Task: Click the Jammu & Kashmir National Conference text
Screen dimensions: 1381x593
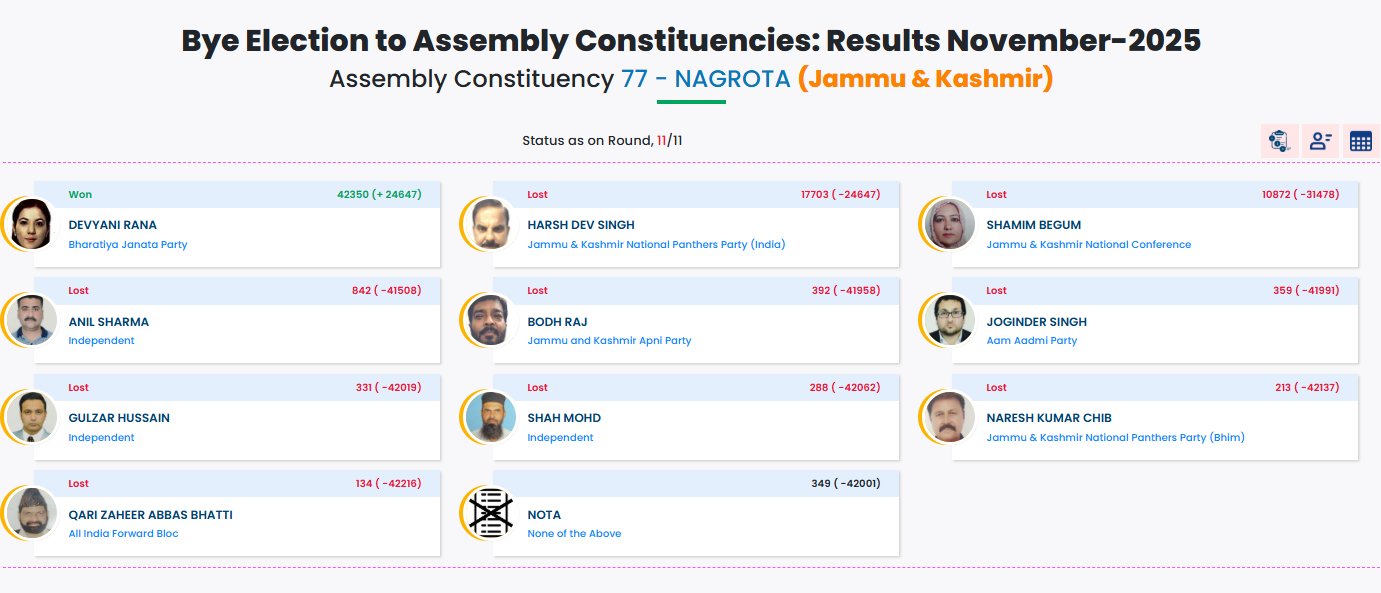Action: point(1088,244)
